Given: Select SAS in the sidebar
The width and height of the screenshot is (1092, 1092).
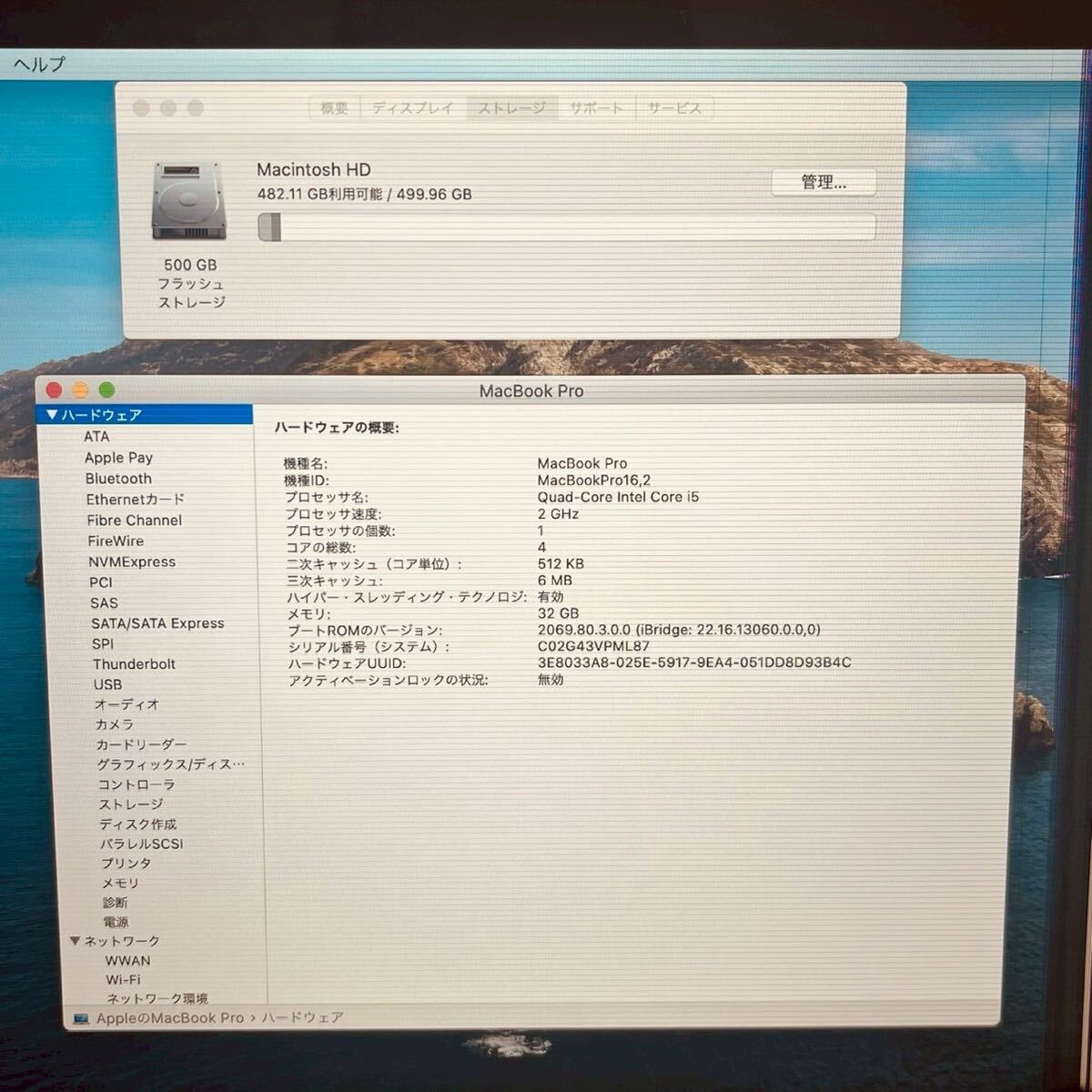Looking at the screenshot, I should (x=104, y=603).
